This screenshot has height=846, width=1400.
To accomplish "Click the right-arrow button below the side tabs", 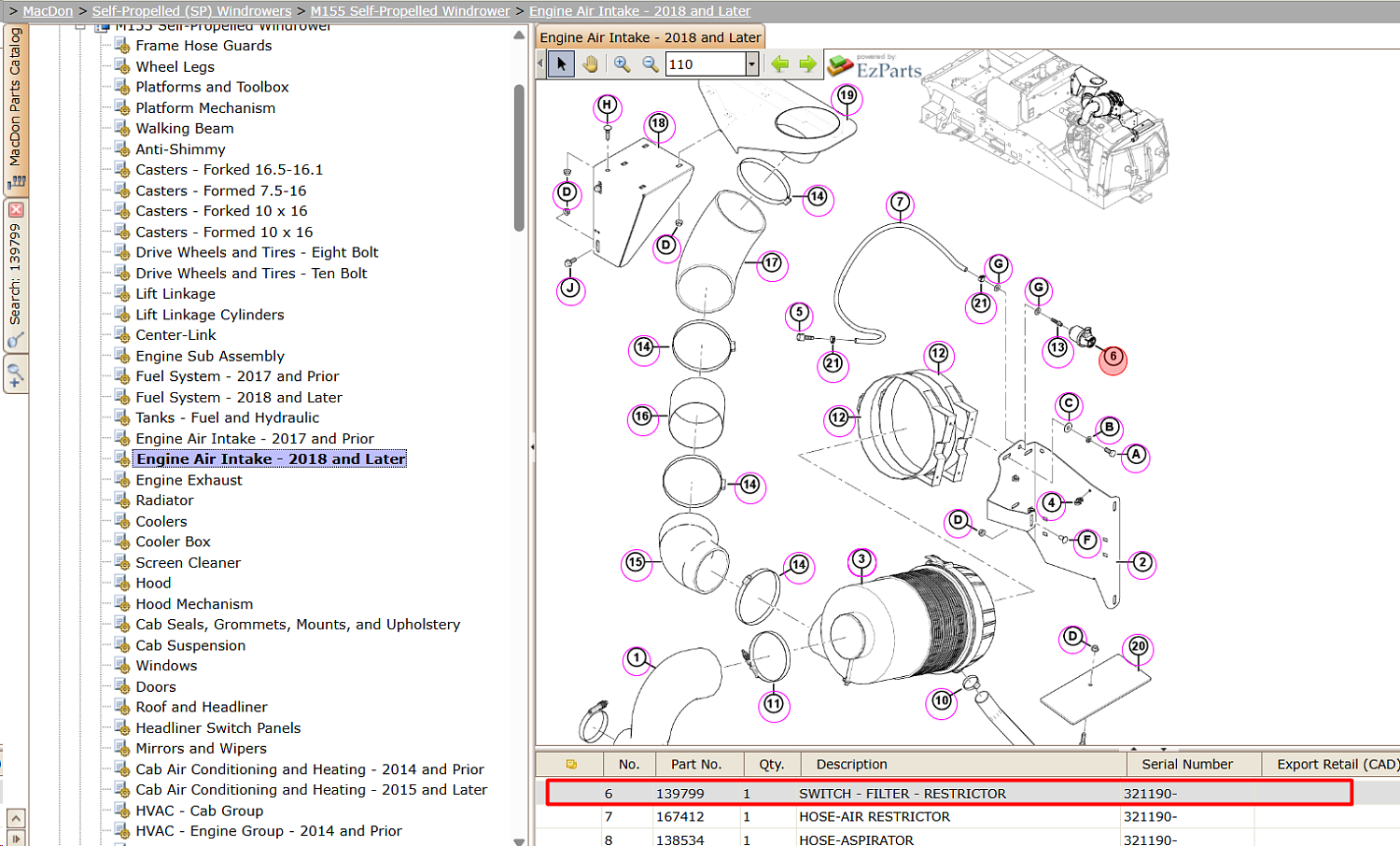I will (16, 839).
